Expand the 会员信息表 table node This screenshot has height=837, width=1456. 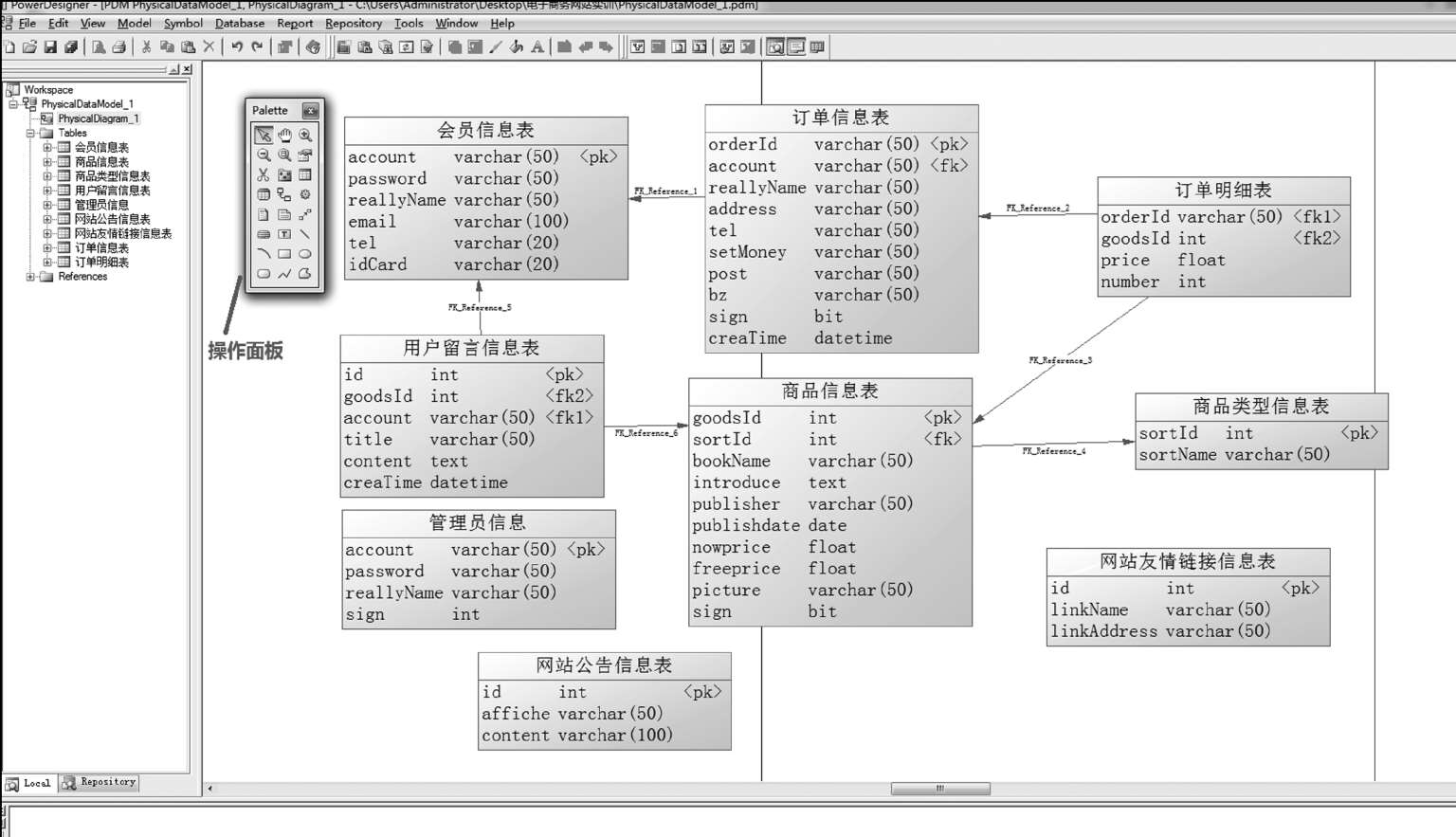click(x=47, y=148)
